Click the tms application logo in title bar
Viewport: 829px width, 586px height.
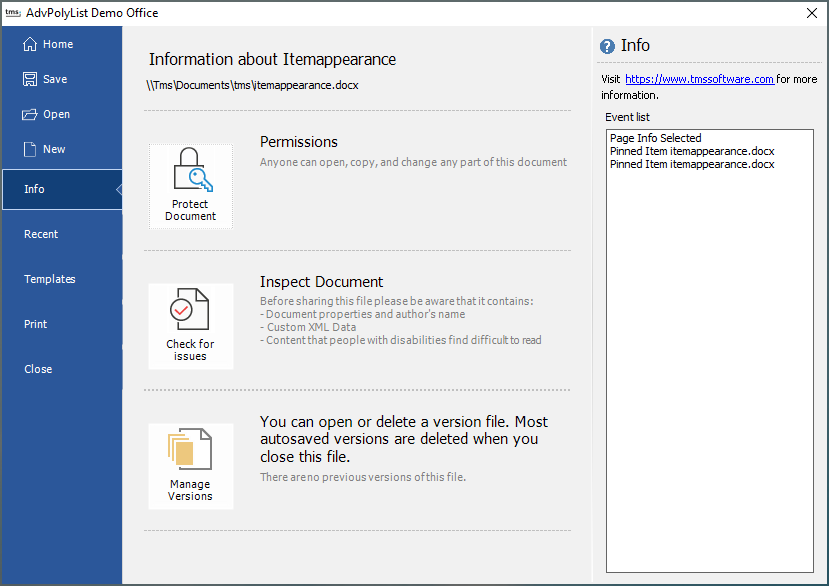pyautogui.click(x=13, y=13)
